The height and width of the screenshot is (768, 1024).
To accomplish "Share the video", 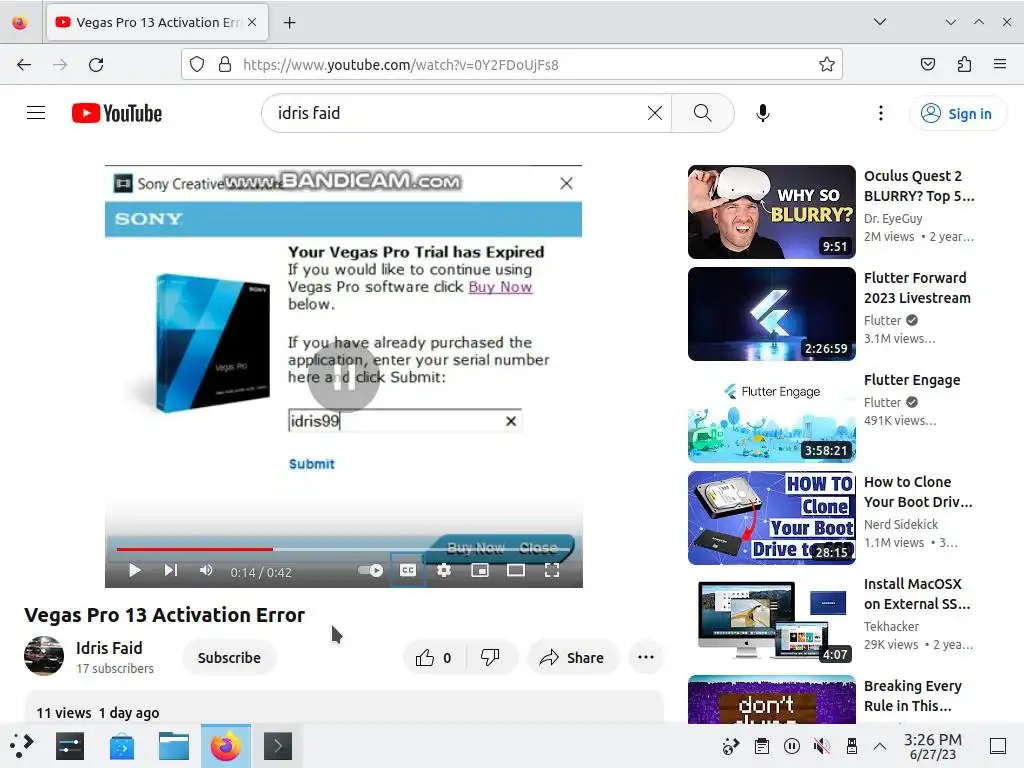I will [x=571, y=658].
